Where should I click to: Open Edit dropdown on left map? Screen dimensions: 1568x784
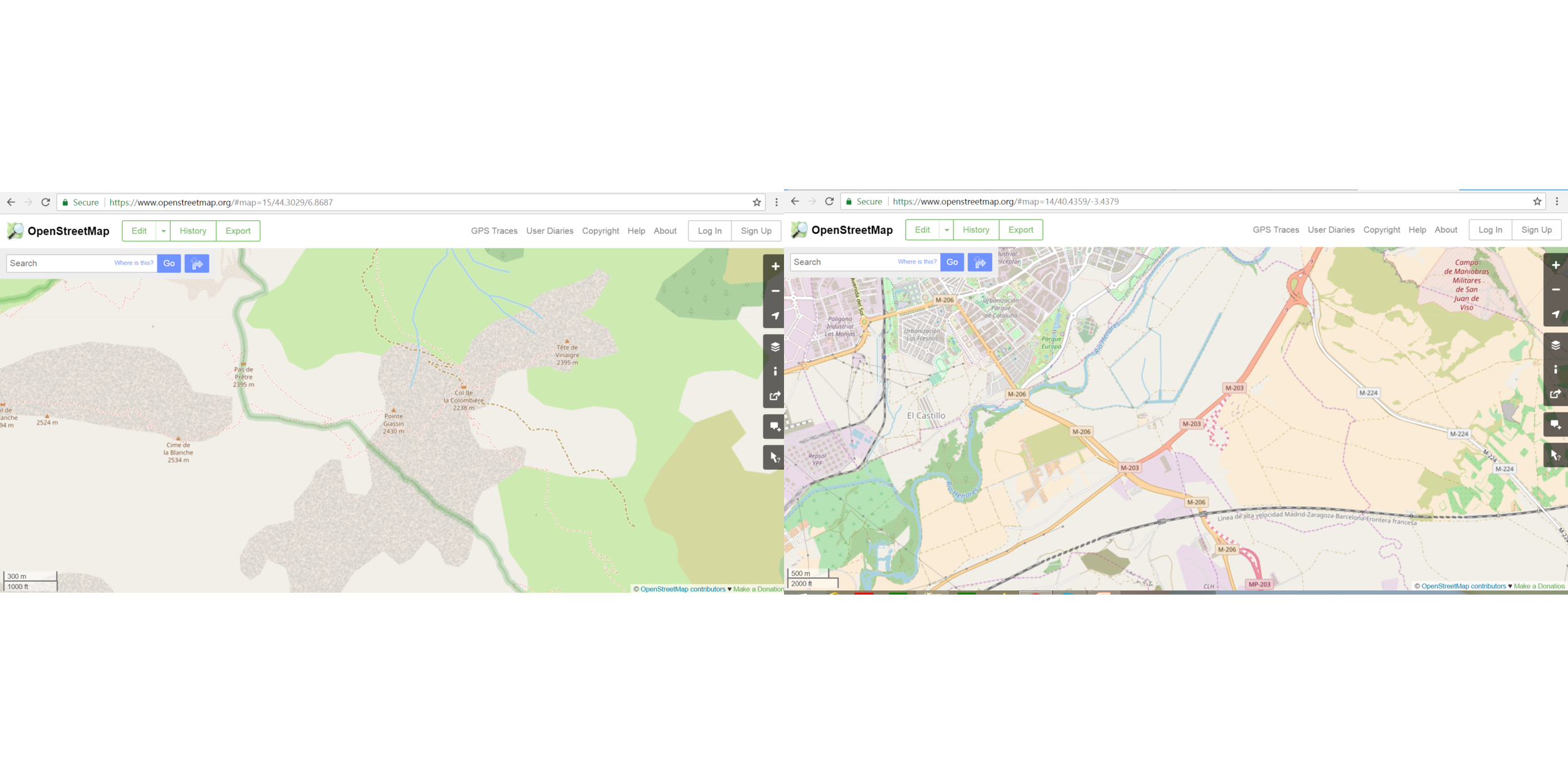click(163, 230)
